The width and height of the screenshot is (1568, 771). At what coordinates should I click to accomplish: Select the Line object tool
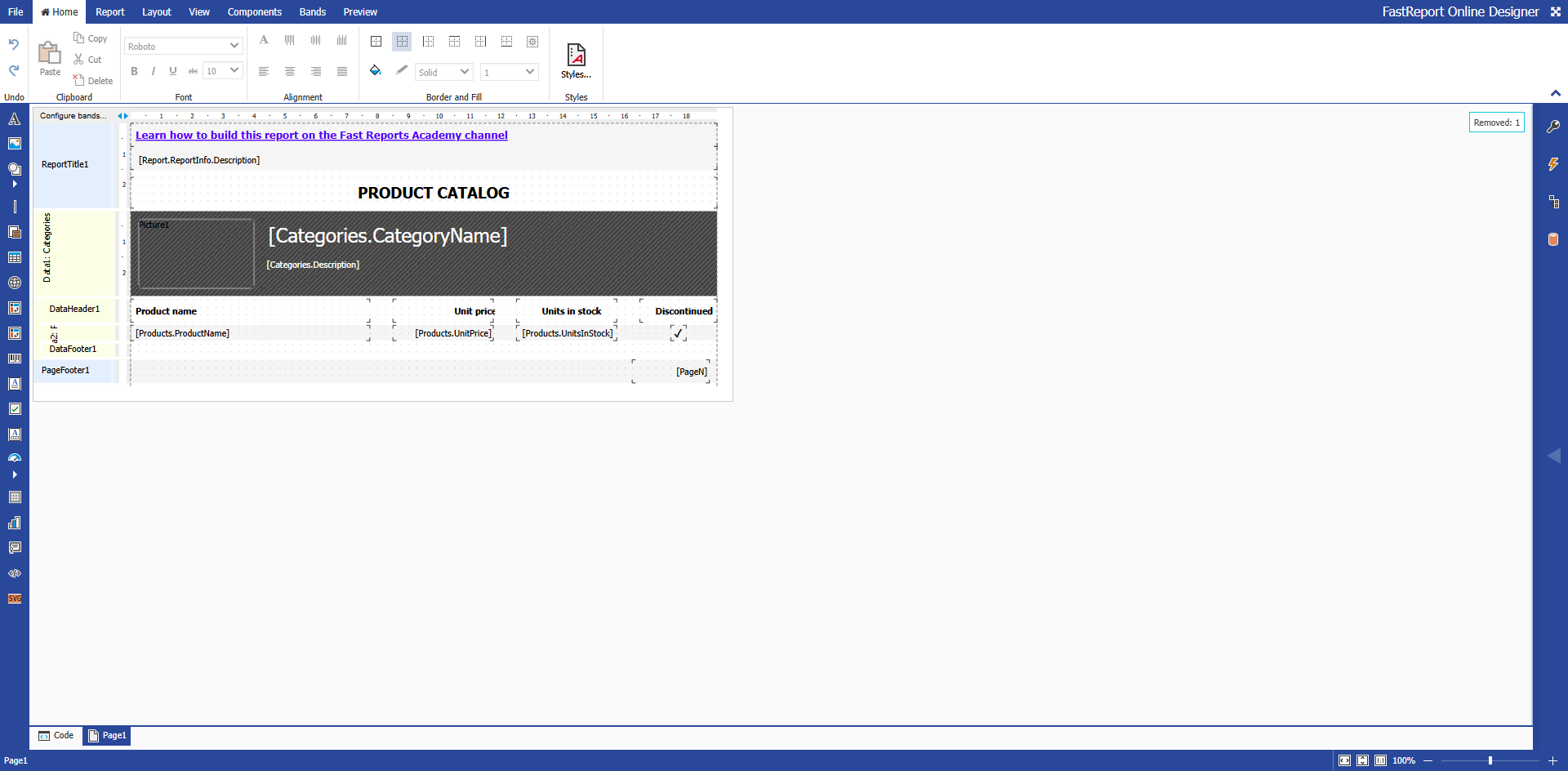pos(15,207)
